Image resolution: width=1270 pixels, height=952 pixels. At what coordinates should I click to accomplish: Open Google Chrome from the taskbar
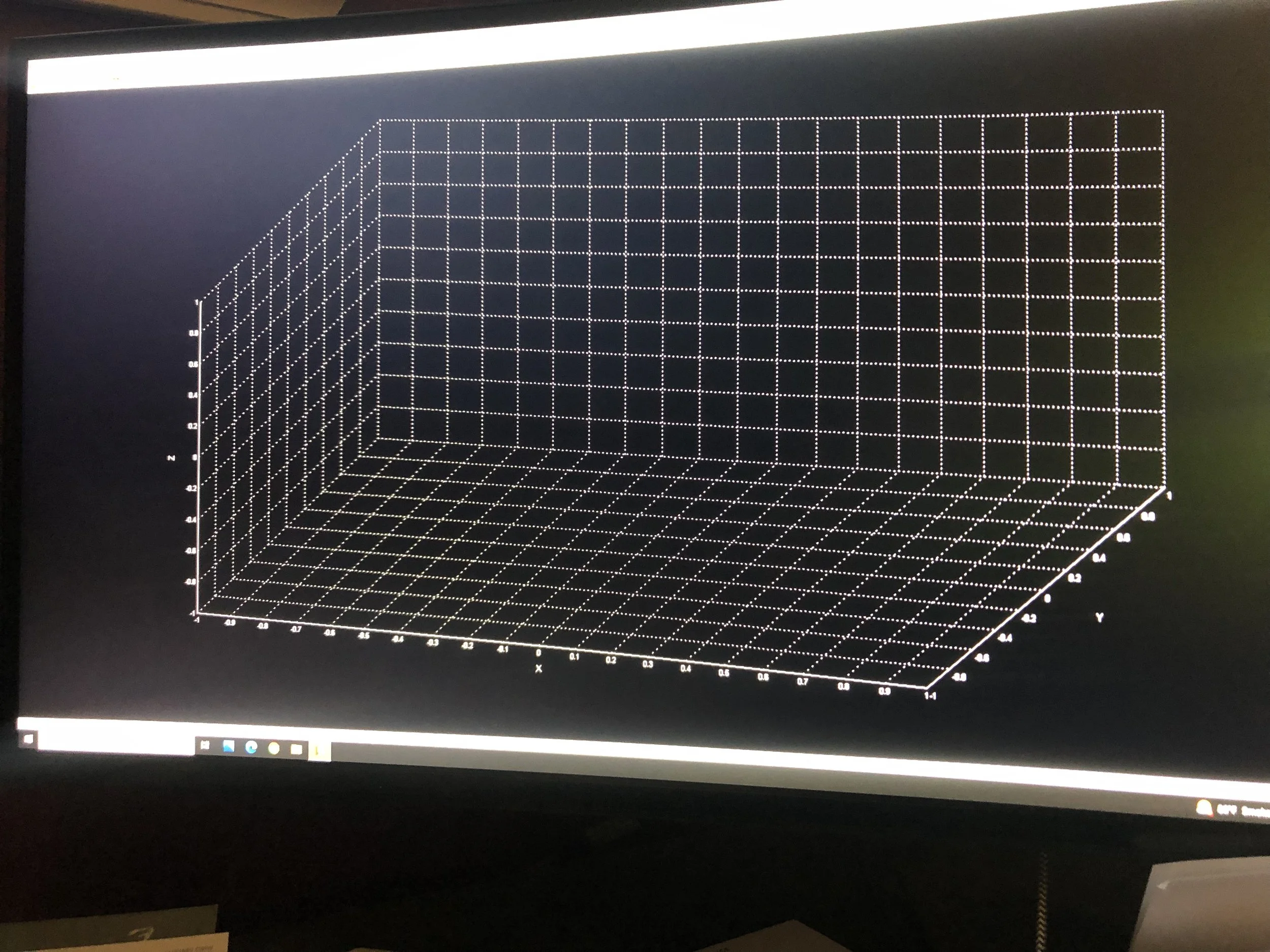click(274, 749)
